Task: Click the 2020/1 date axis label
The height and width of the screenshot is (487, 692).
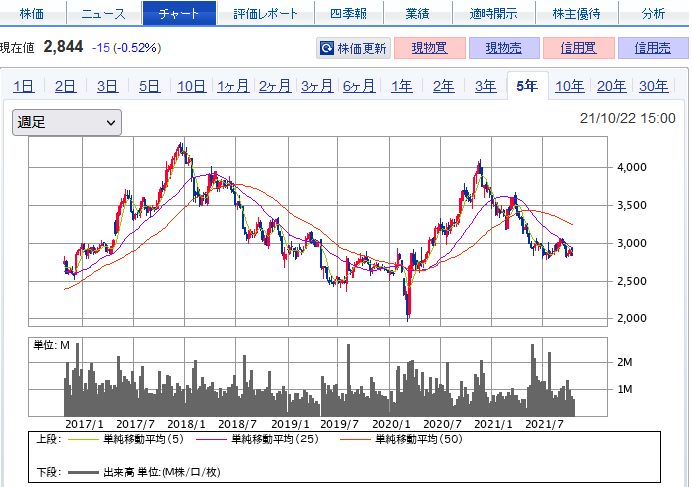Action: pyautogui.click(x=391, y=424)
